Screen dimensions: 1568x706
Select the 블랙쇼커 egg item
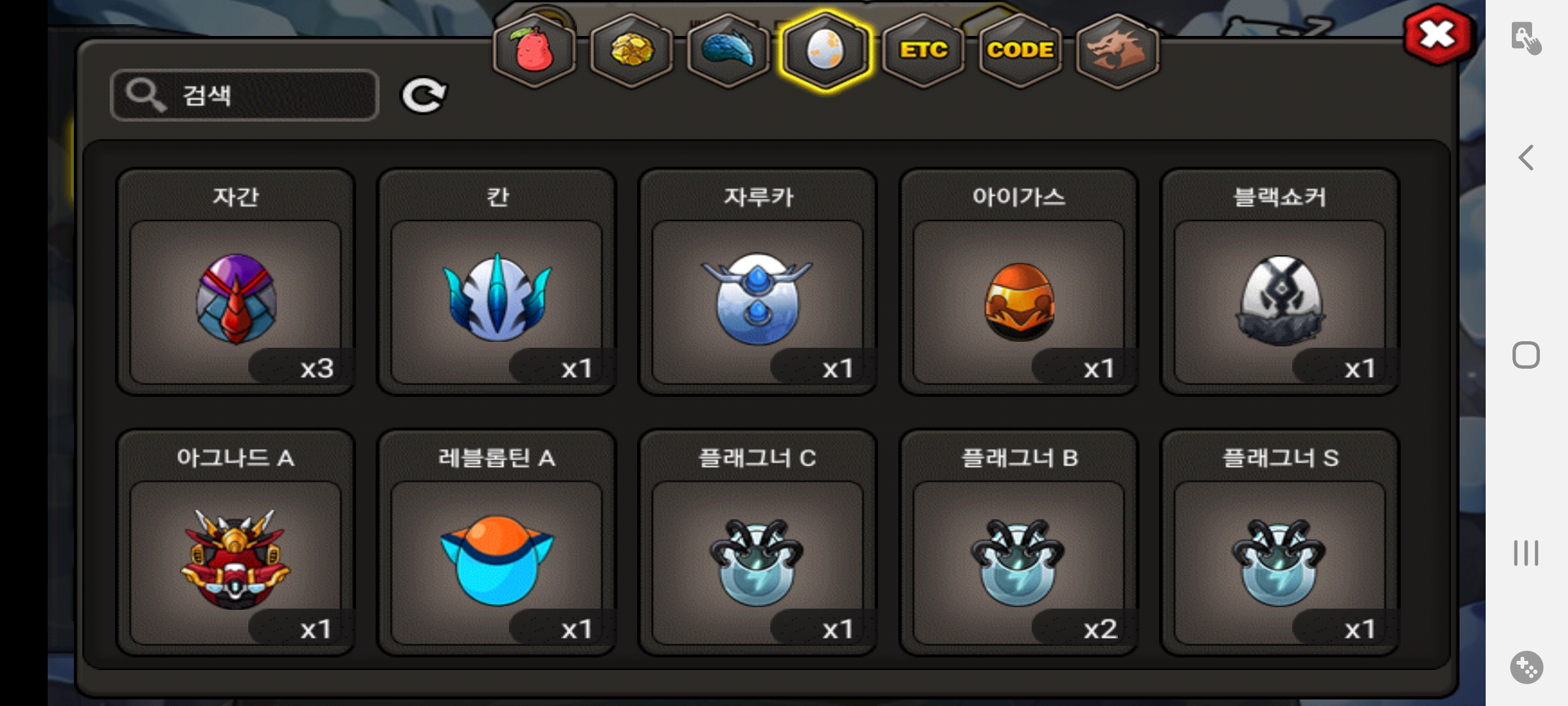point(1280,282)
